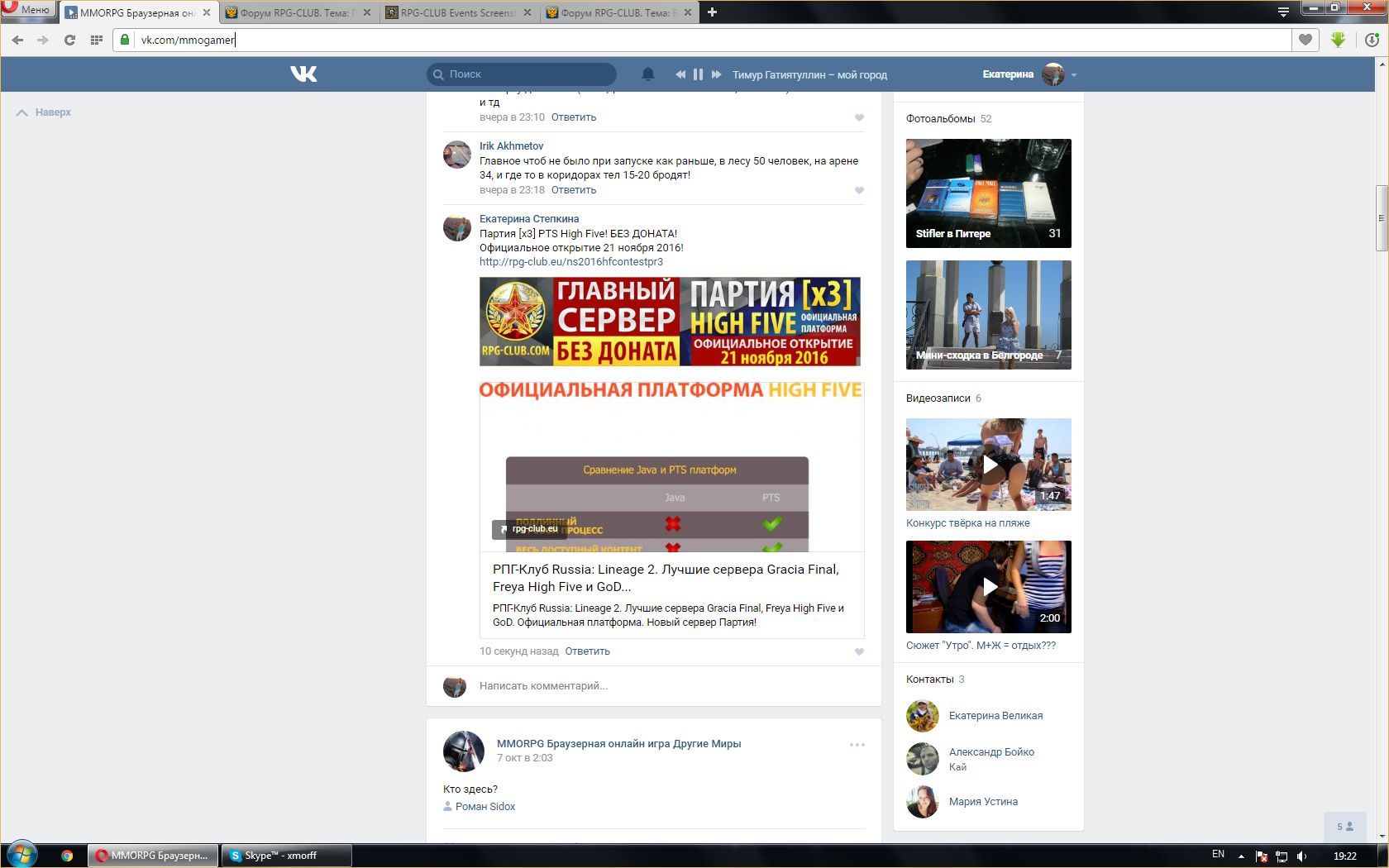Like Екатерина Степкина's comment with heart

(859, 652)
